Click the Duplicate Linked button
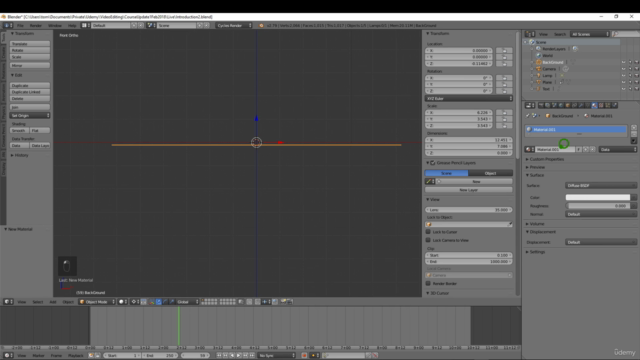The image size is (640, 360). [x=30, y=92]
